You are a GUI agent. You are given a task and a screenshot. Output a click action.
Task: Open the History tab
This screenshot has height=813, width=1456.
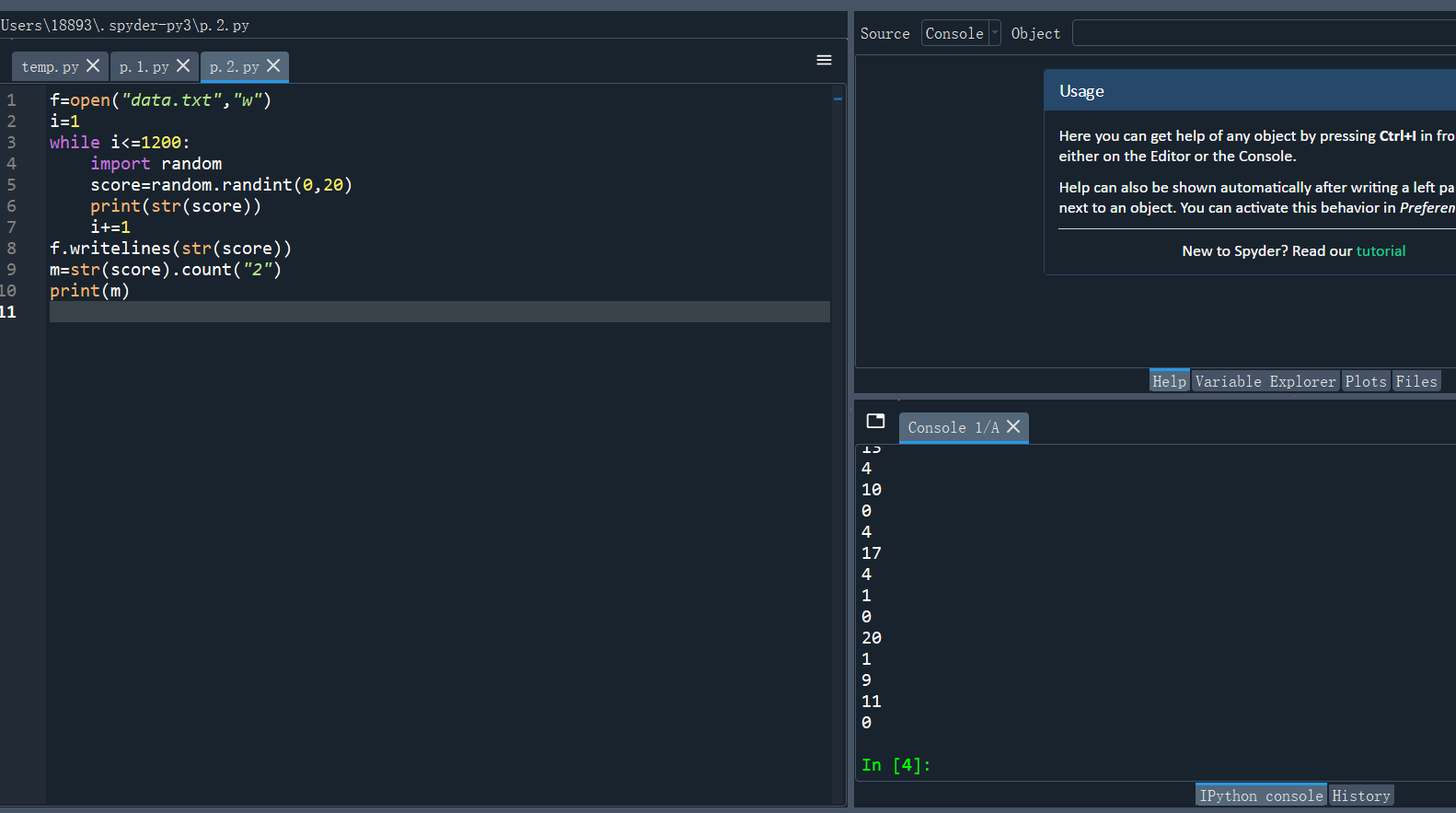tap(1361, 796)
